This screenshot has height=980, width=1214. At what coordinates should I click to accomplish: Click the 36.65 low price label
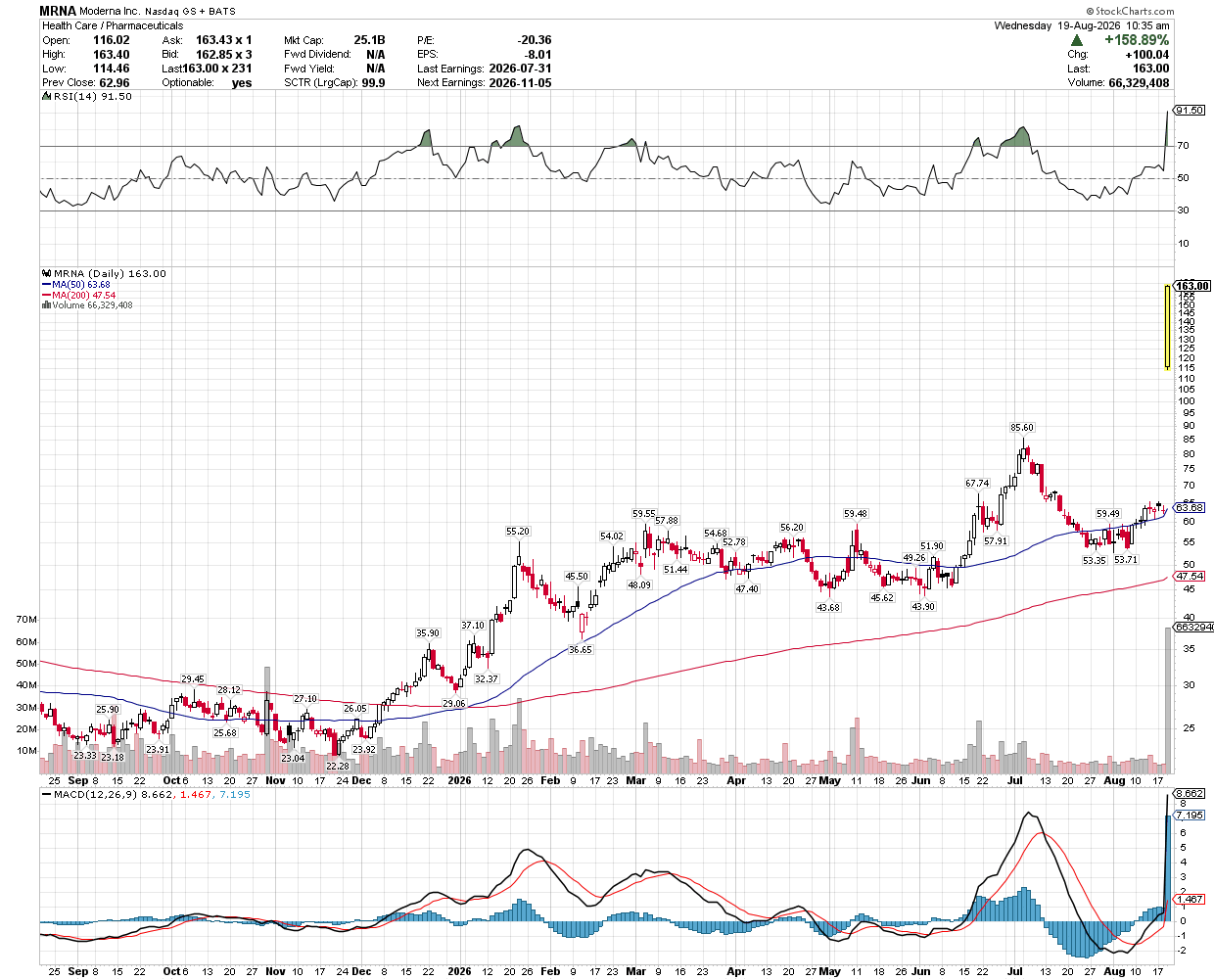point(581,650)
